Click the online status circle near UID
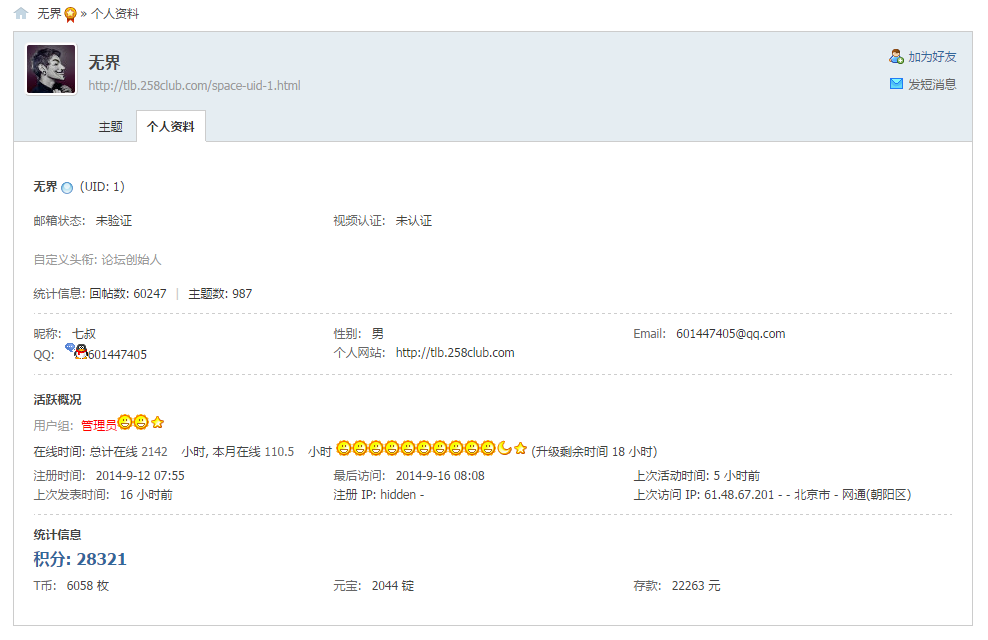The image size is (988, 640). (x=67, y=188)
